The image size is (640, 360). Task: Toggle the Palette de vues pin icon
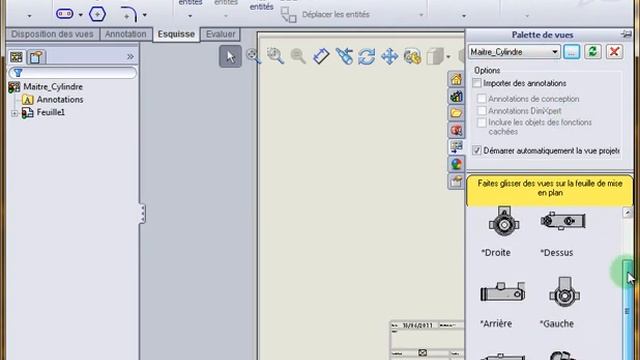(626, 35)
